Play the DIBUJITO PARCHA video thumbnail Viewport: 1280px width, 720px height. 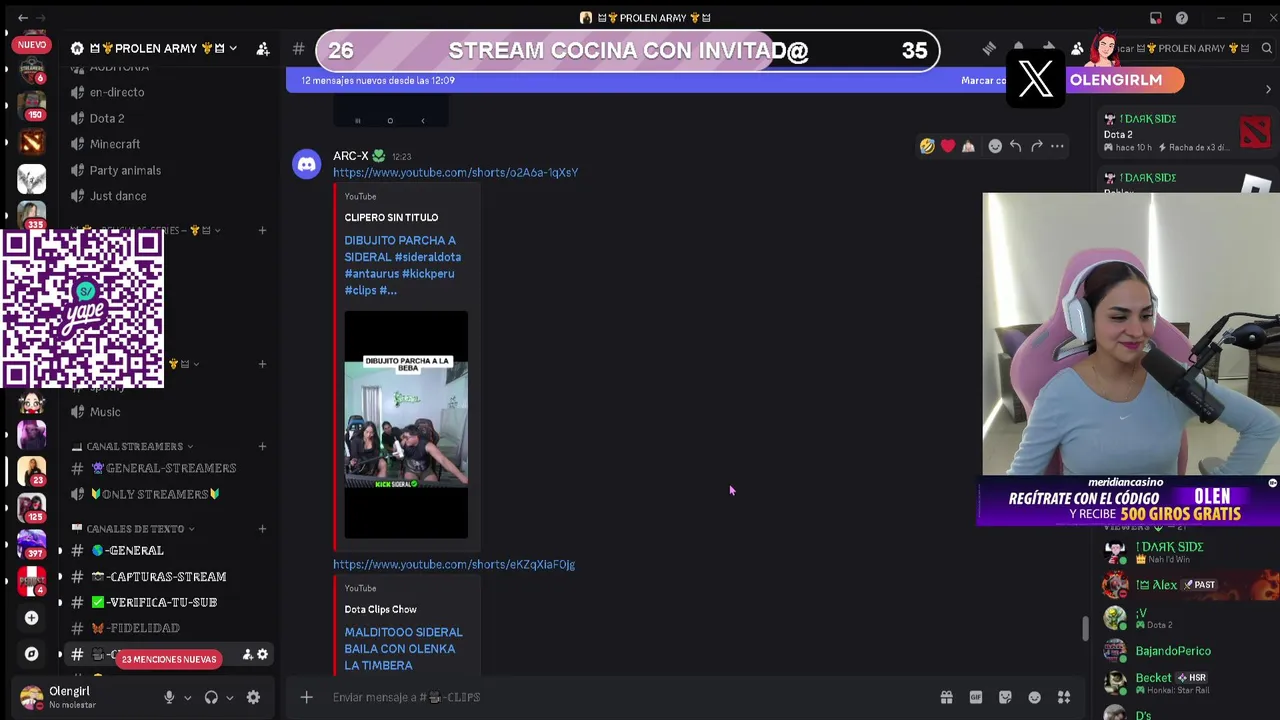coord(406,424)
